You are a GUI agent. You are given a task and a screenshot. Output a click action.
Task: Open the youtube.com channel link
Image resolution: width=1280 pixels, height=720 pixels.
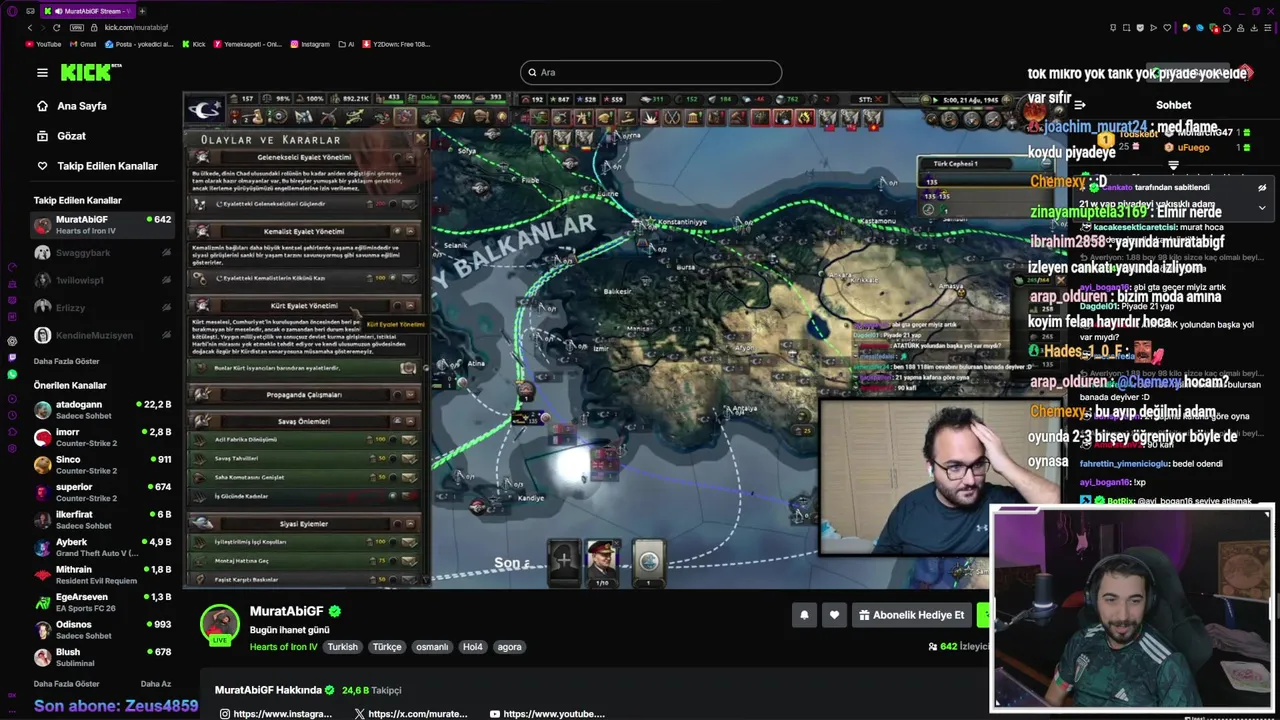click(x=547, y=714)
